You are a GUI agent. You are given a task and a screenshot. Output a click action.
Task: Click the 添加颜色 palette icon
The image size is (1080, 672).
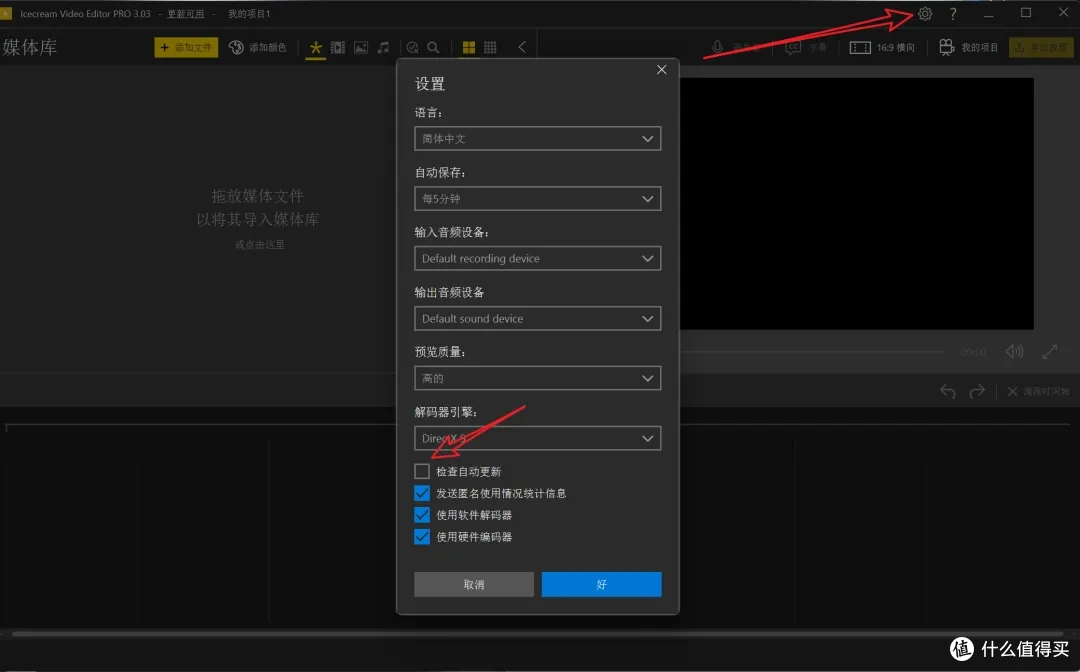[236, 48]
